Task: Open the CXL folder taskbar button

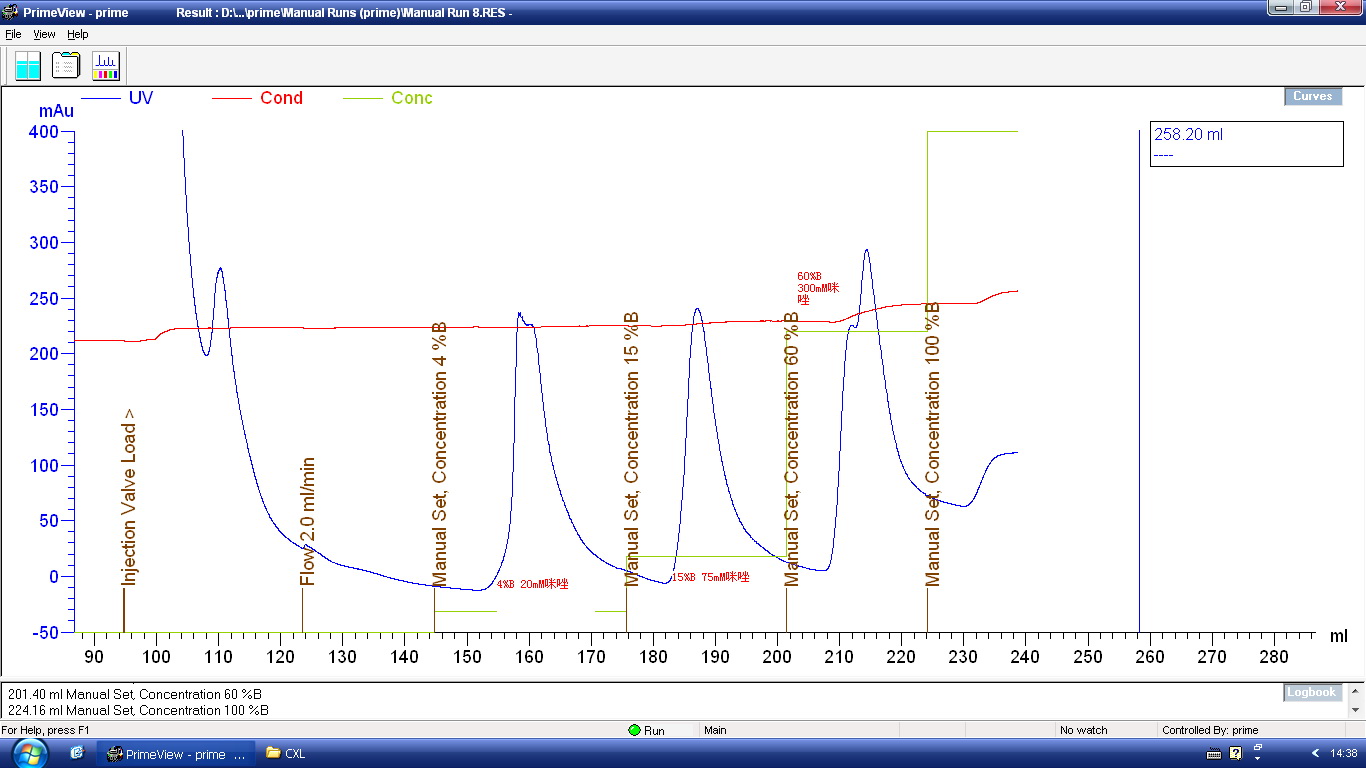Action: [286, 754]
